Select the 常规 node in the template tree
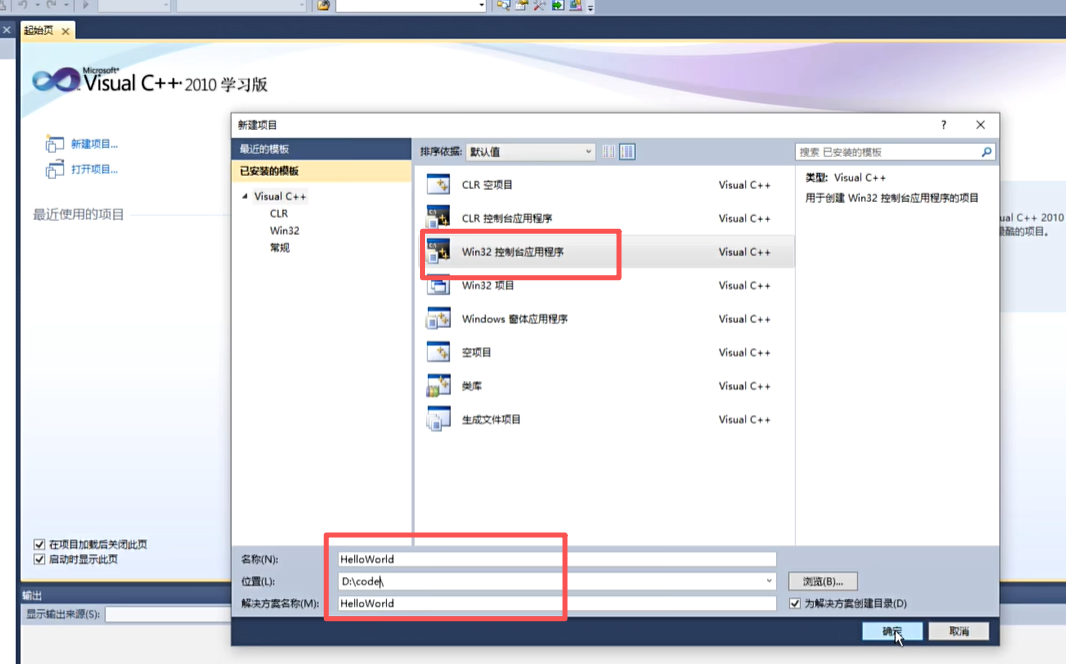Image resolution: width=1066 pixels, height=664 pixels. (279, 247)
